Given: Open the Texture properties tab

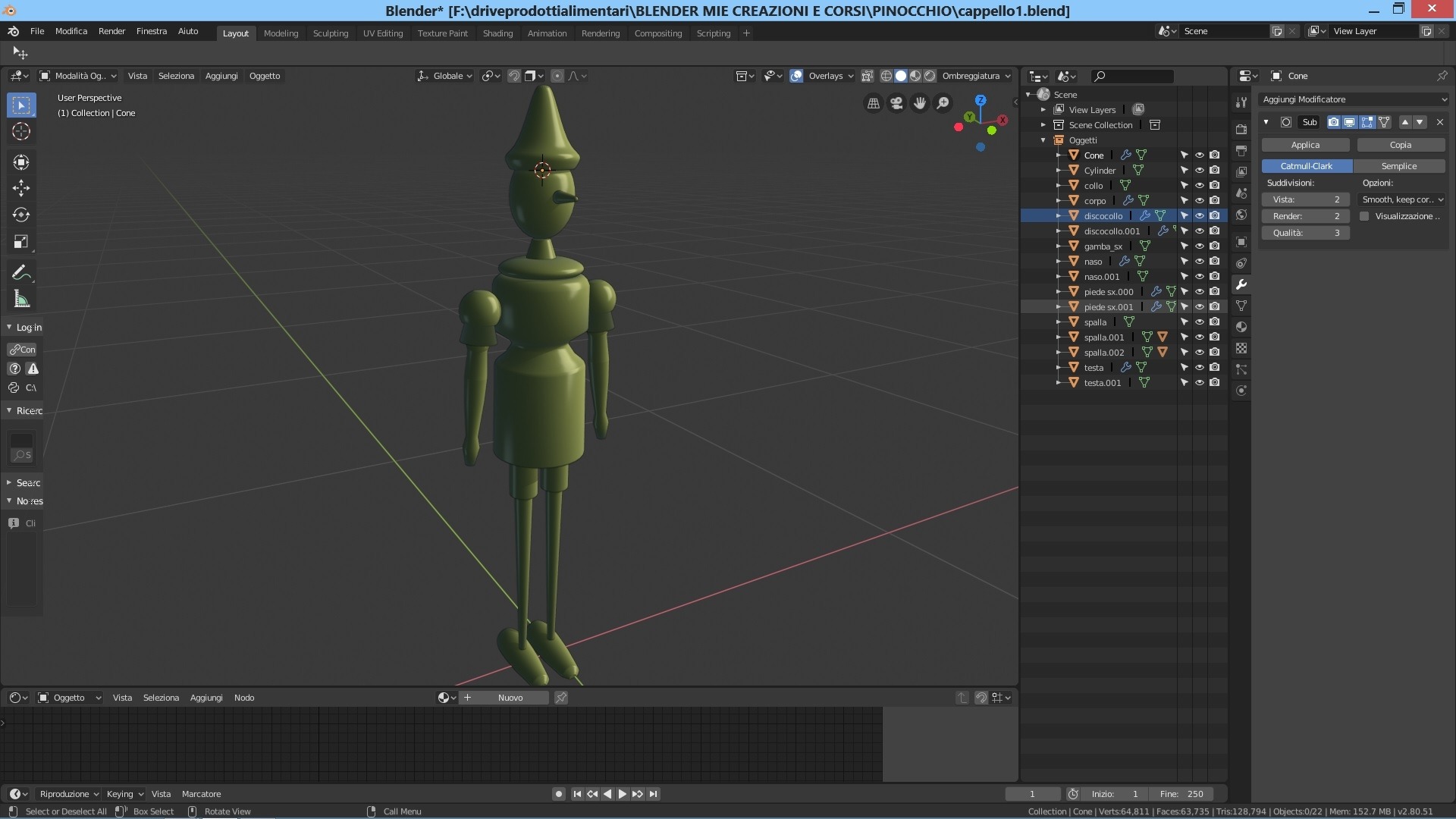Looking at the screenshot, I should 1241,348.
